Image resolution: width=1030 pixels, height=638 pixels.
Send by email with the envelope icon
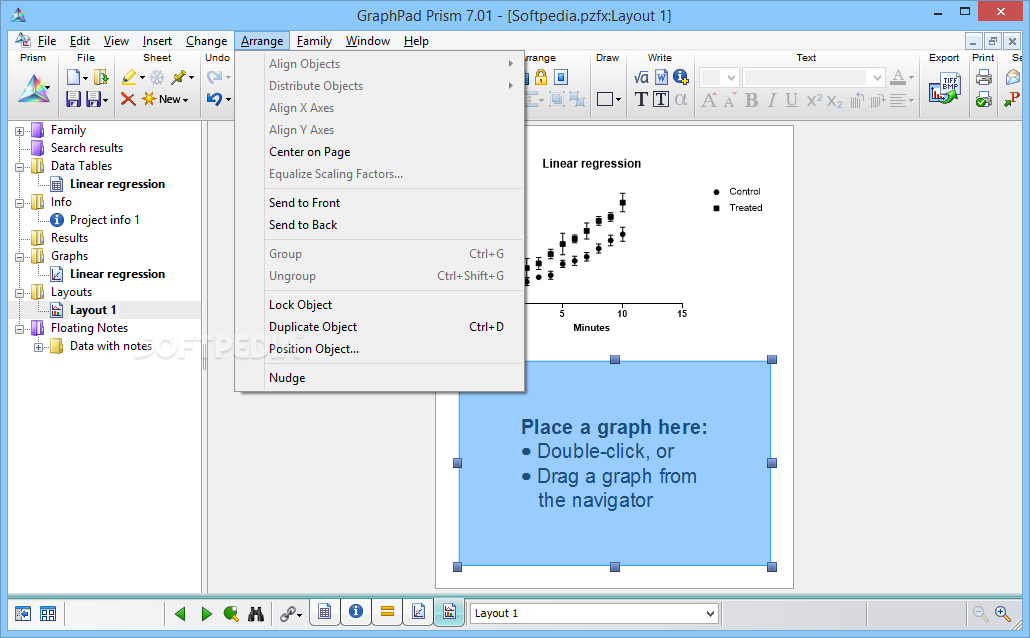[1012, 78]
